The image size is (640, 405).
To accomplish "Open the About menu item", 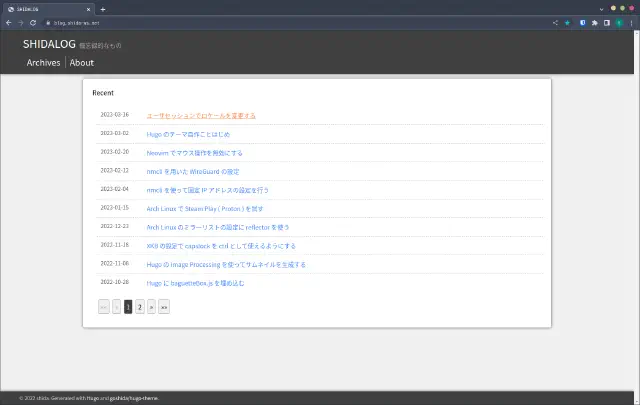I will 82,63.
